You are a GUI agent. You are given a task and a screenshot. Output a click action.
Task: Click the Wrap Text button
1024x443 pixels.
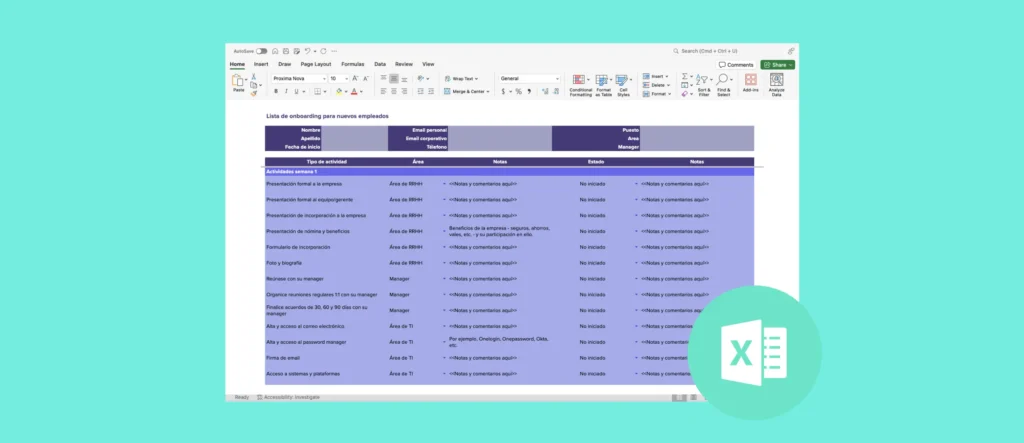coord(462,78)
